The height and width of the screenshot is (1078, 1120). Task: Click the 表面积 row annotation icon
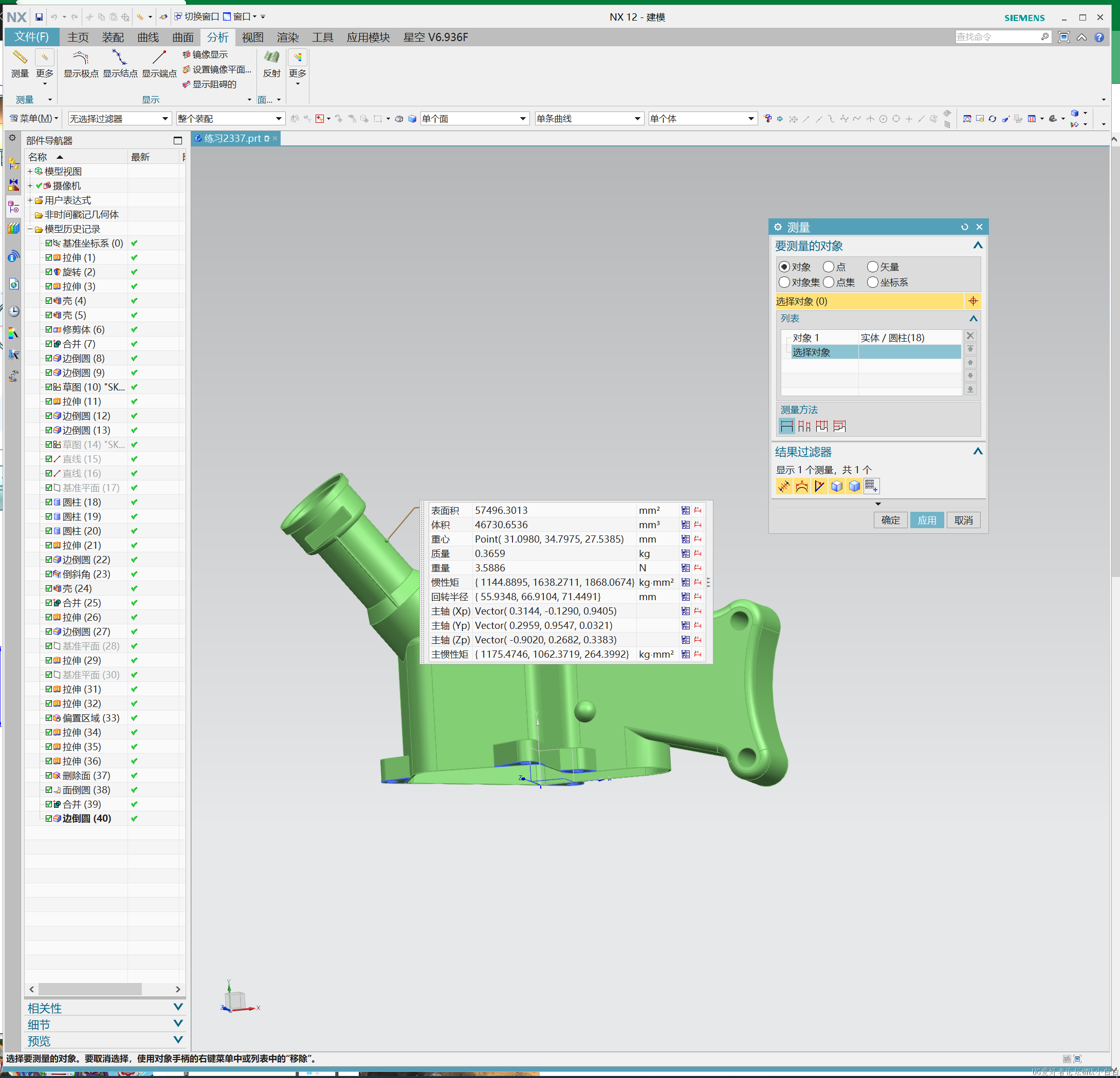pyautogui.click(x=685, y=510)
